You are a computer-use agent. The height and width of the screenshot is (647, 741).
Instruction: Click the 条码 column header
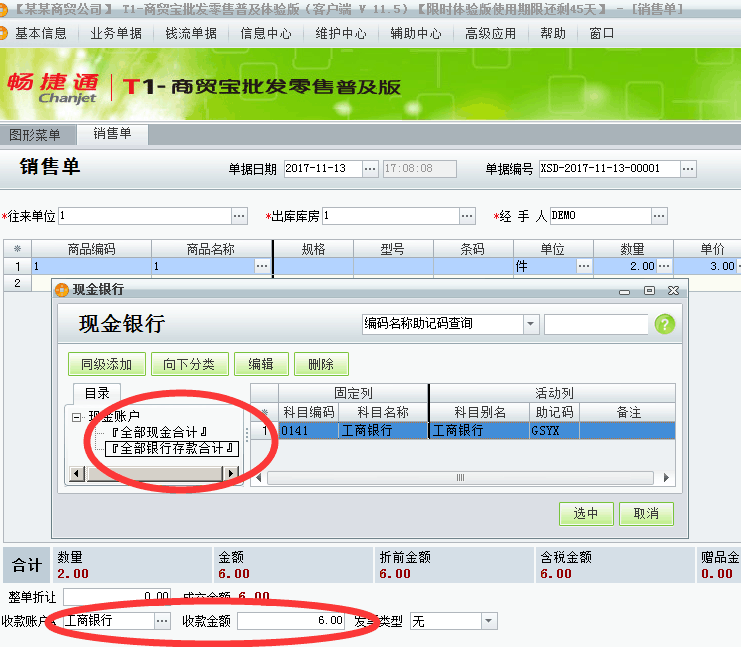(x=473, y=249)
